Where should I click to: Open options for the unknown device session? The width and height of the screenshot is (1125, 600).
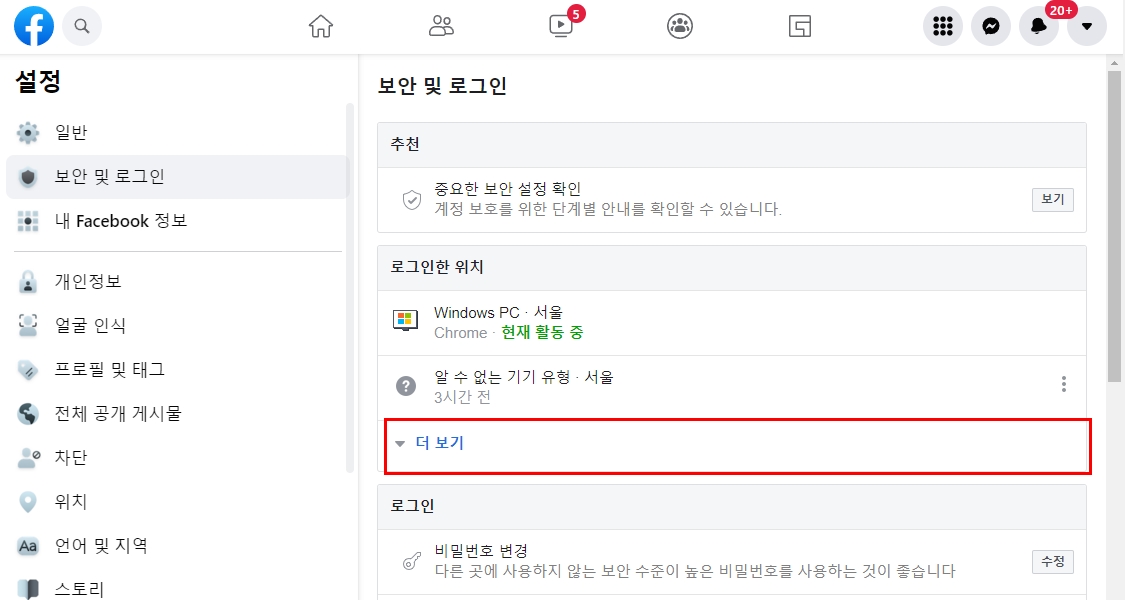pos(1063,383)
